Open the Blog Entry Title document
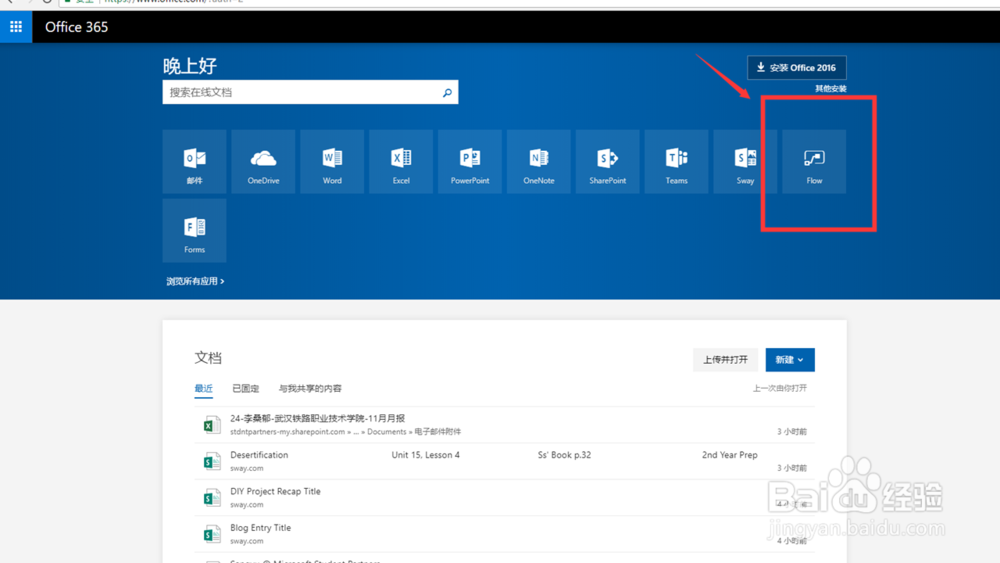This screenshot has height=563, width=1000. click(260, 527)
